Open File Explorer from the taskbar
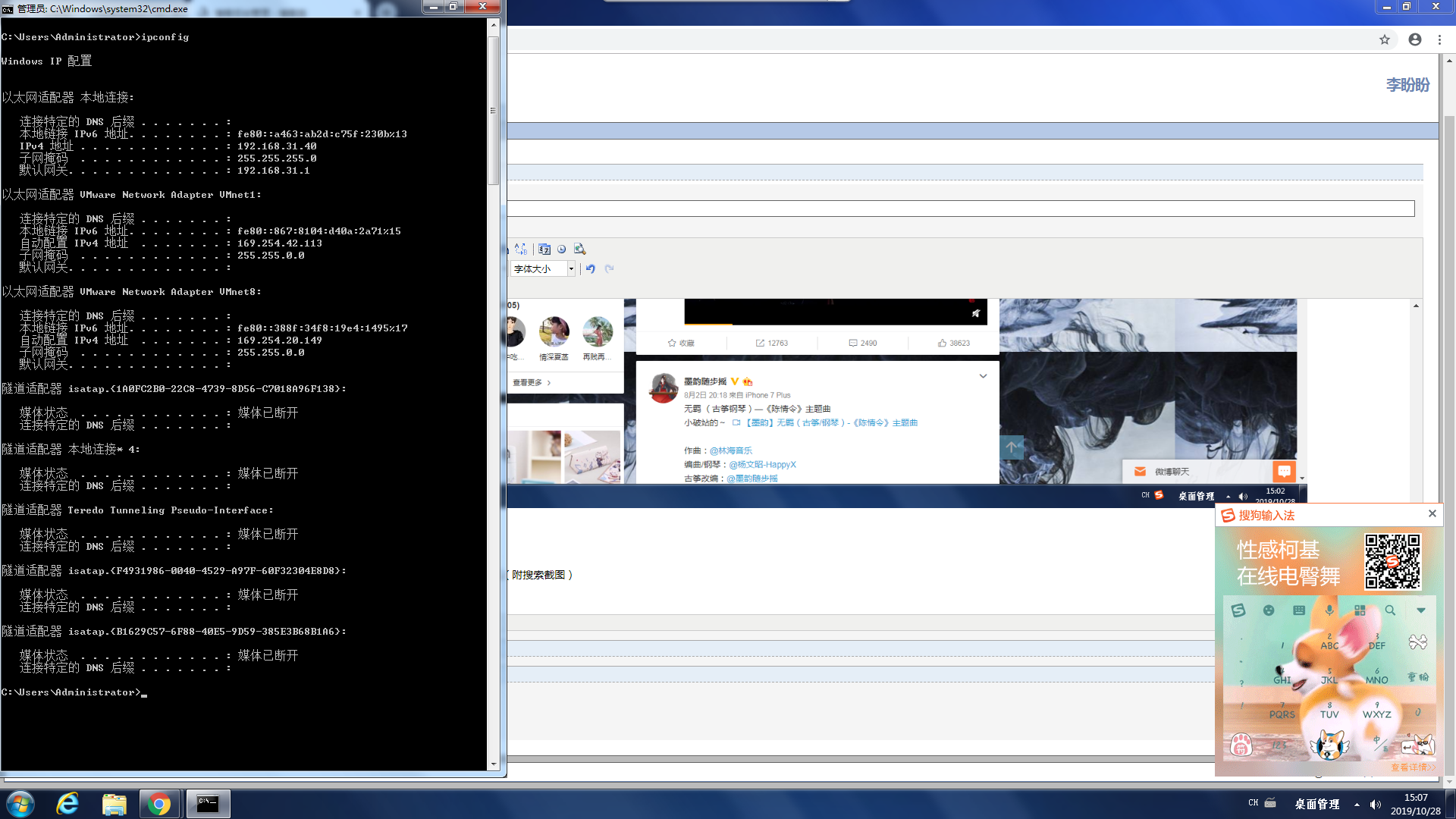The image size is (1456, 819). point(114,804)
